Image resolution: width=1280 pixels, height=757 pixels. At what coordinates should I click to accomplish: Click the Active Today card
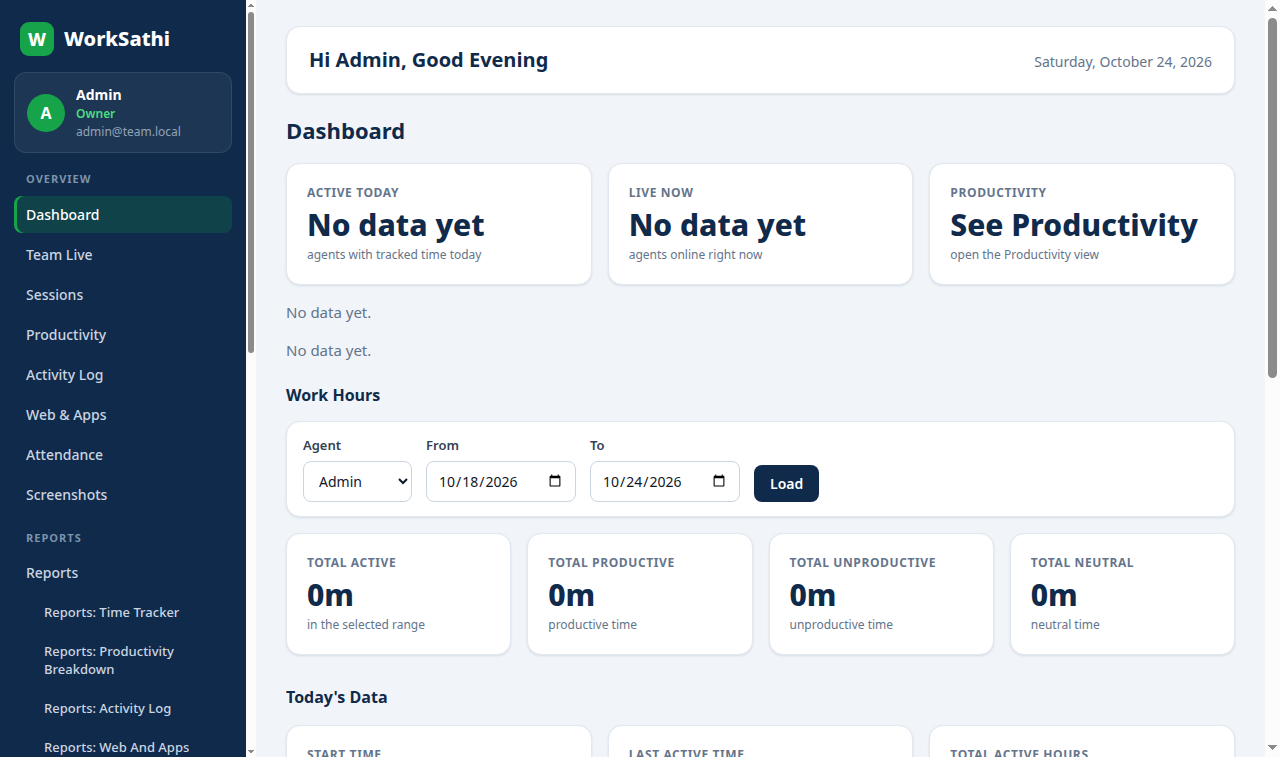pos(439,224)
